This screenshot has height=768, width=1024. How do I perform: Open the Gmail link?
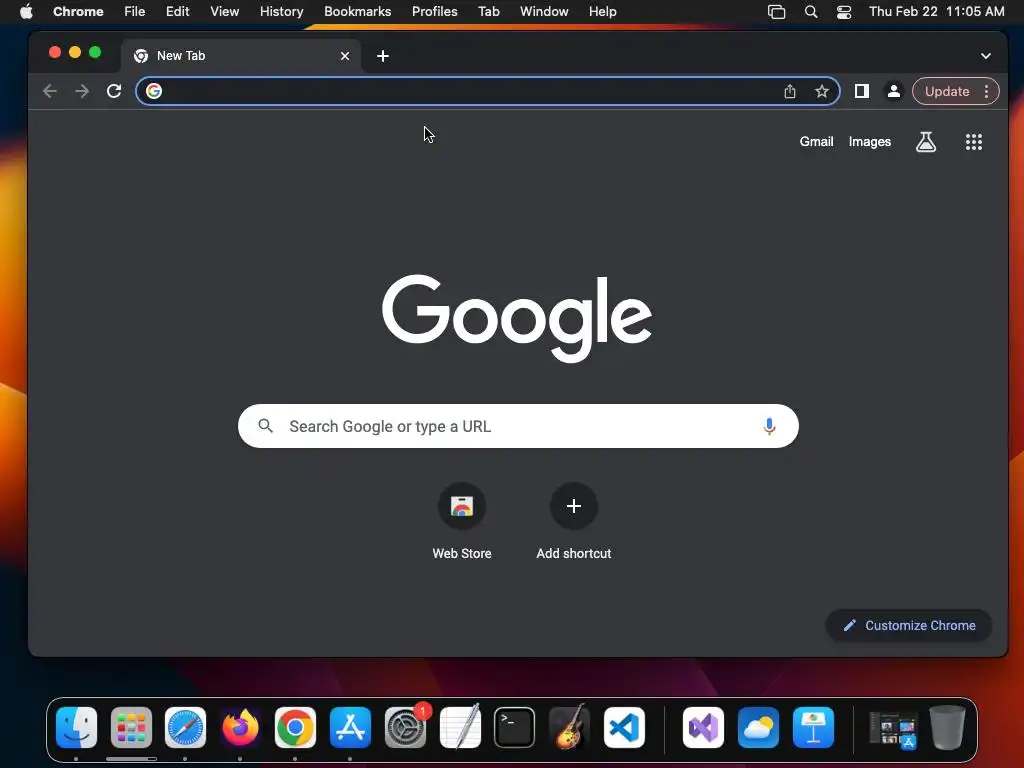(x=816, y=142)
